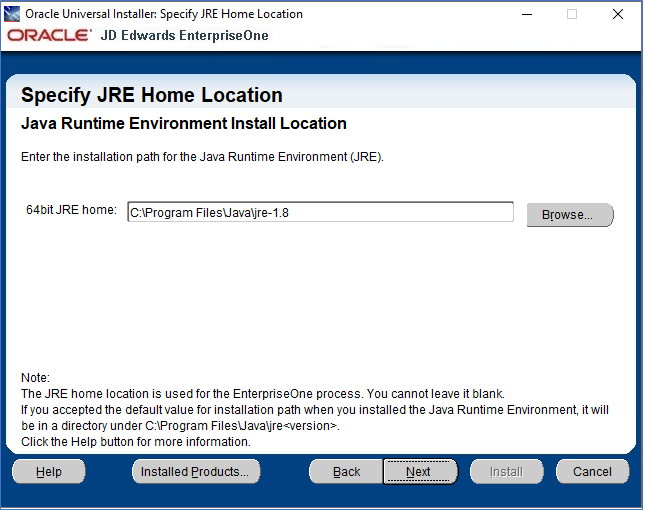
Task: Click the 'Java Runtime Environment Install Location' subheading
Action: [x=184, y=123]
